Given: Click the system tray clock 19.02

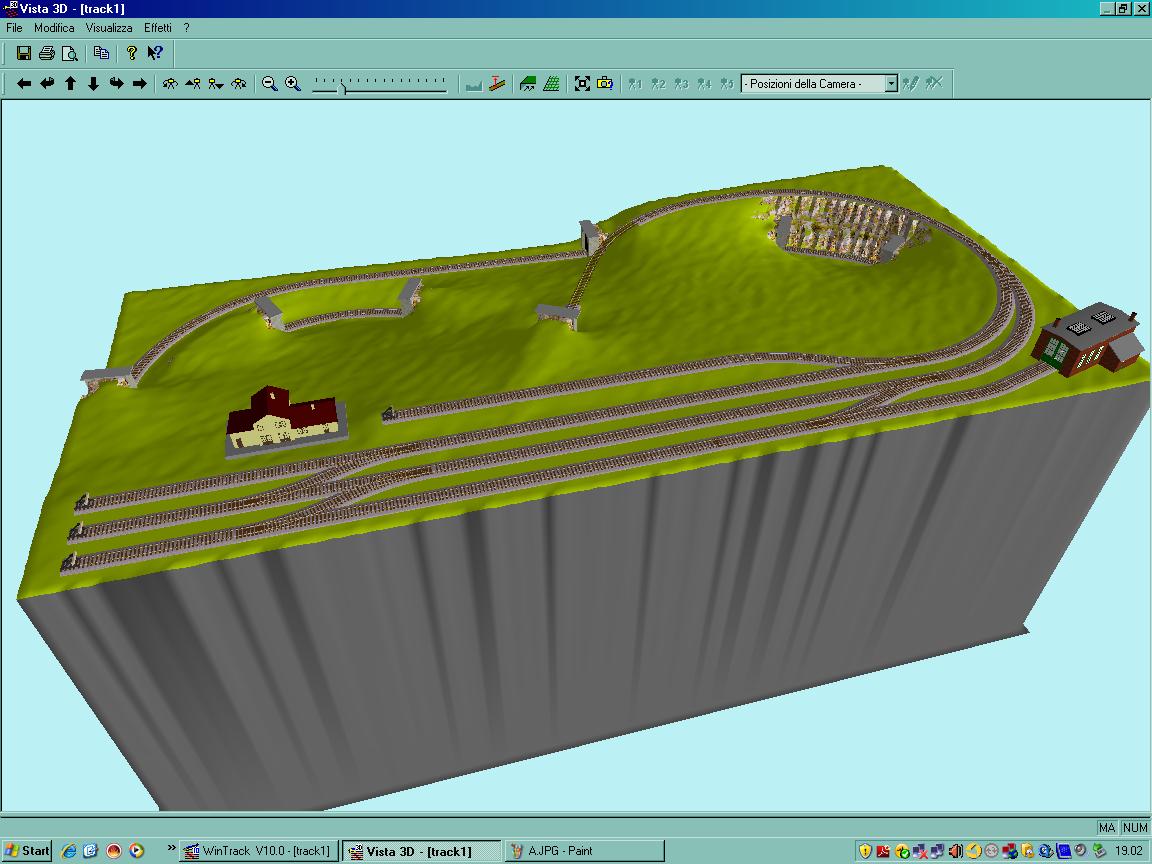Looking at the screenshot, I should point(1129,851).
